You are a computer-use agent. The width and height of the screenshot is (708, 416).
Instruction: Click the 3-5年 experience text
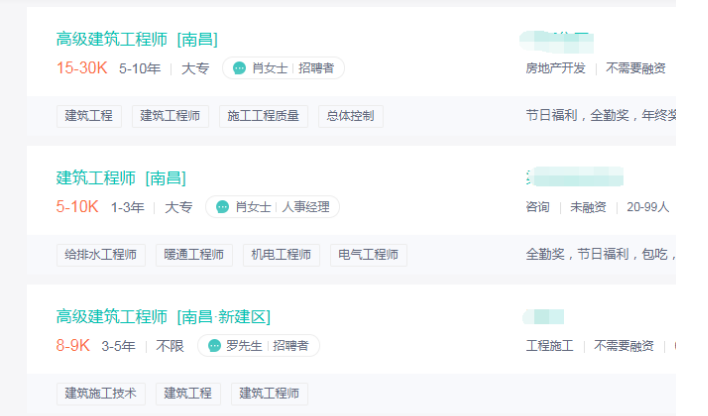coord(118,346)
